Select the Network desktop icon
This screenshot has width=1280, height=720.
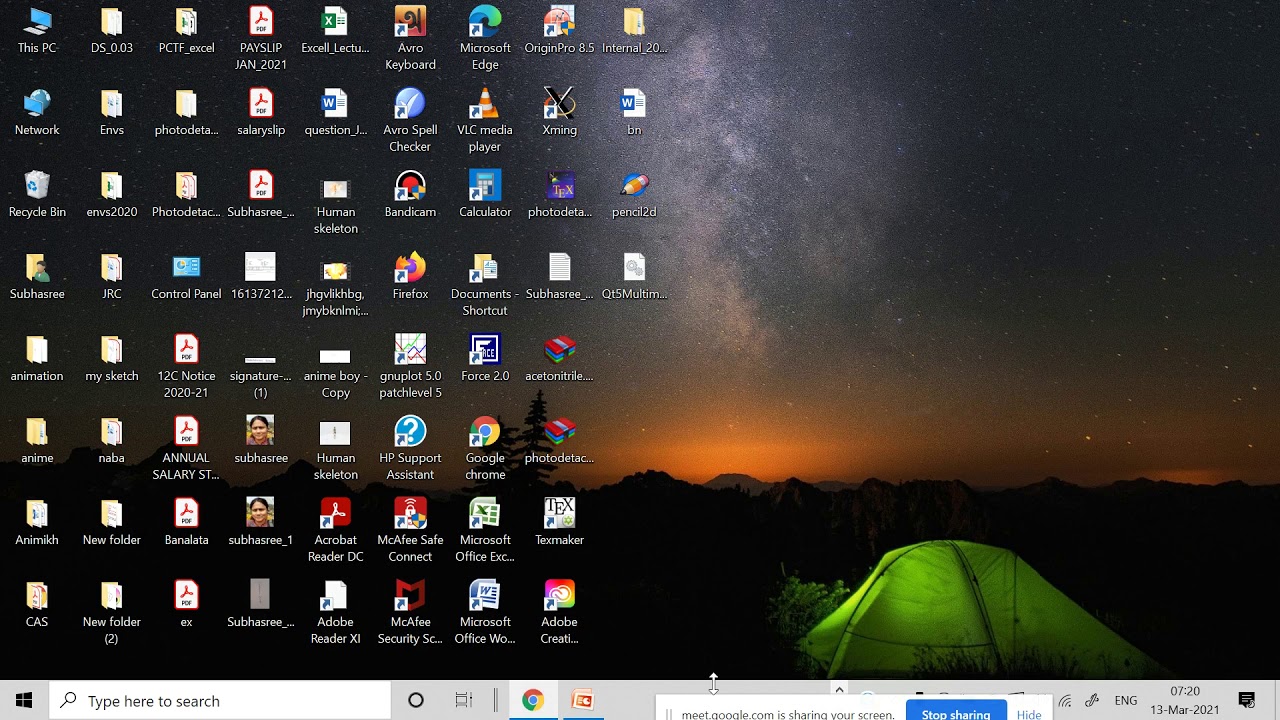pos(37,113)
